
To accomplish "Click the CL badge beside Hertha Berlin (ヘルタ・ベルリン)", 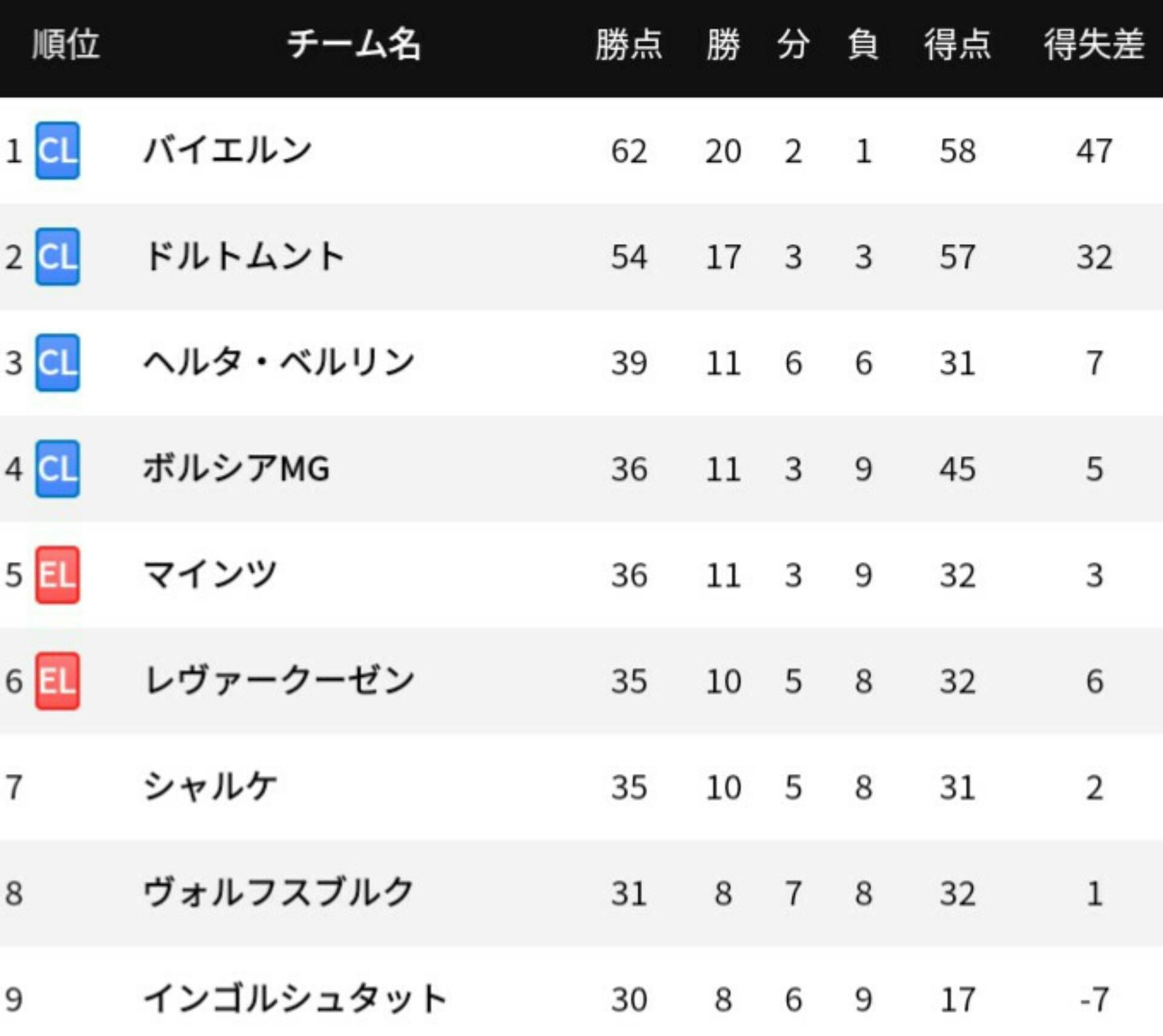I will click(x=58, y=363).
